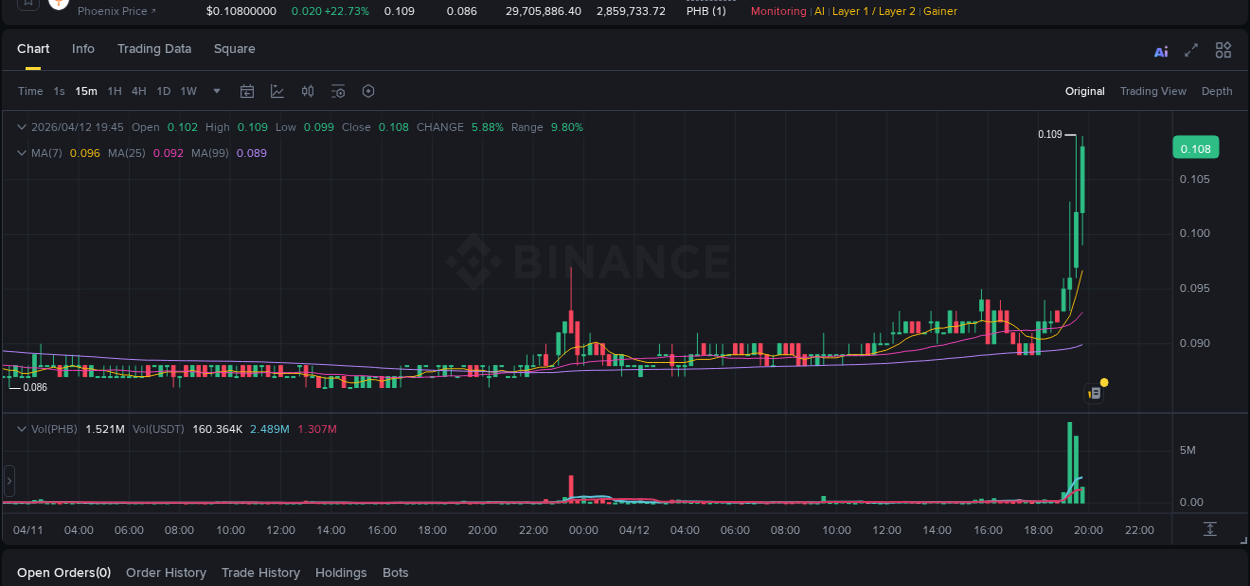Click the Gainer tag link
Image resolution: width=1250 pixels, height=586 pixels.
[x=939, y=11]
